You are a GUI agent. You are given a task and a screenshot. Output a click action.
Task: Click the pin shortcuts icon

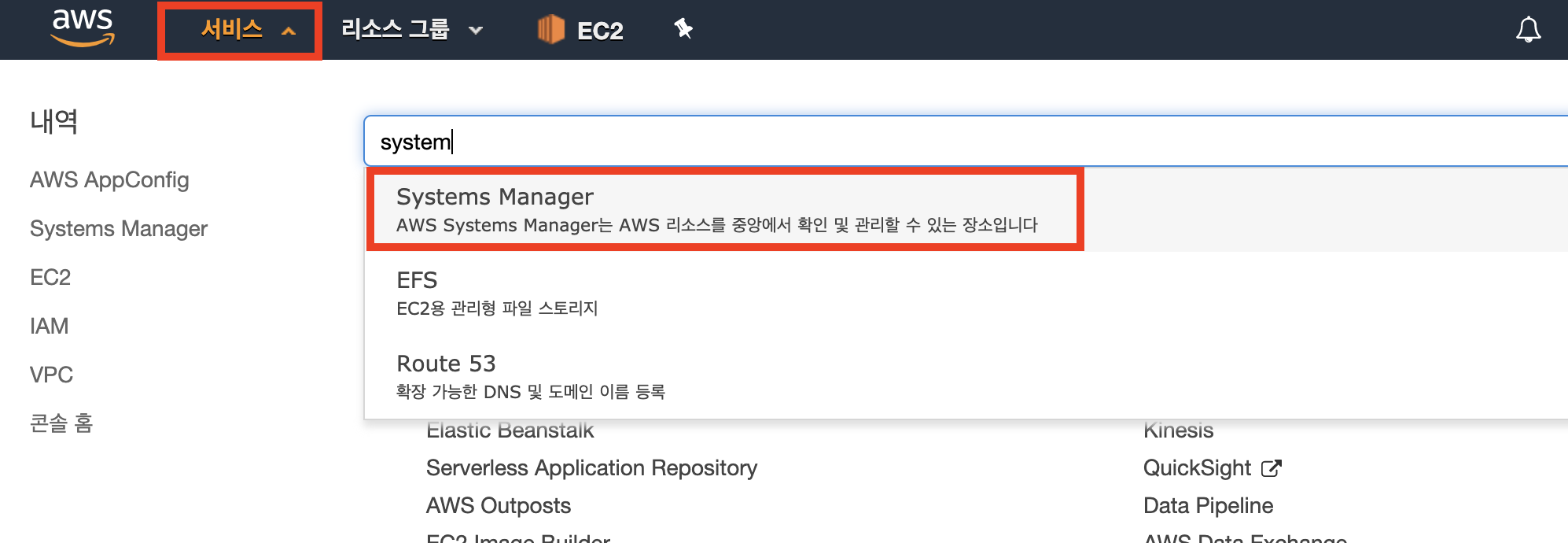tap(683, 29)
